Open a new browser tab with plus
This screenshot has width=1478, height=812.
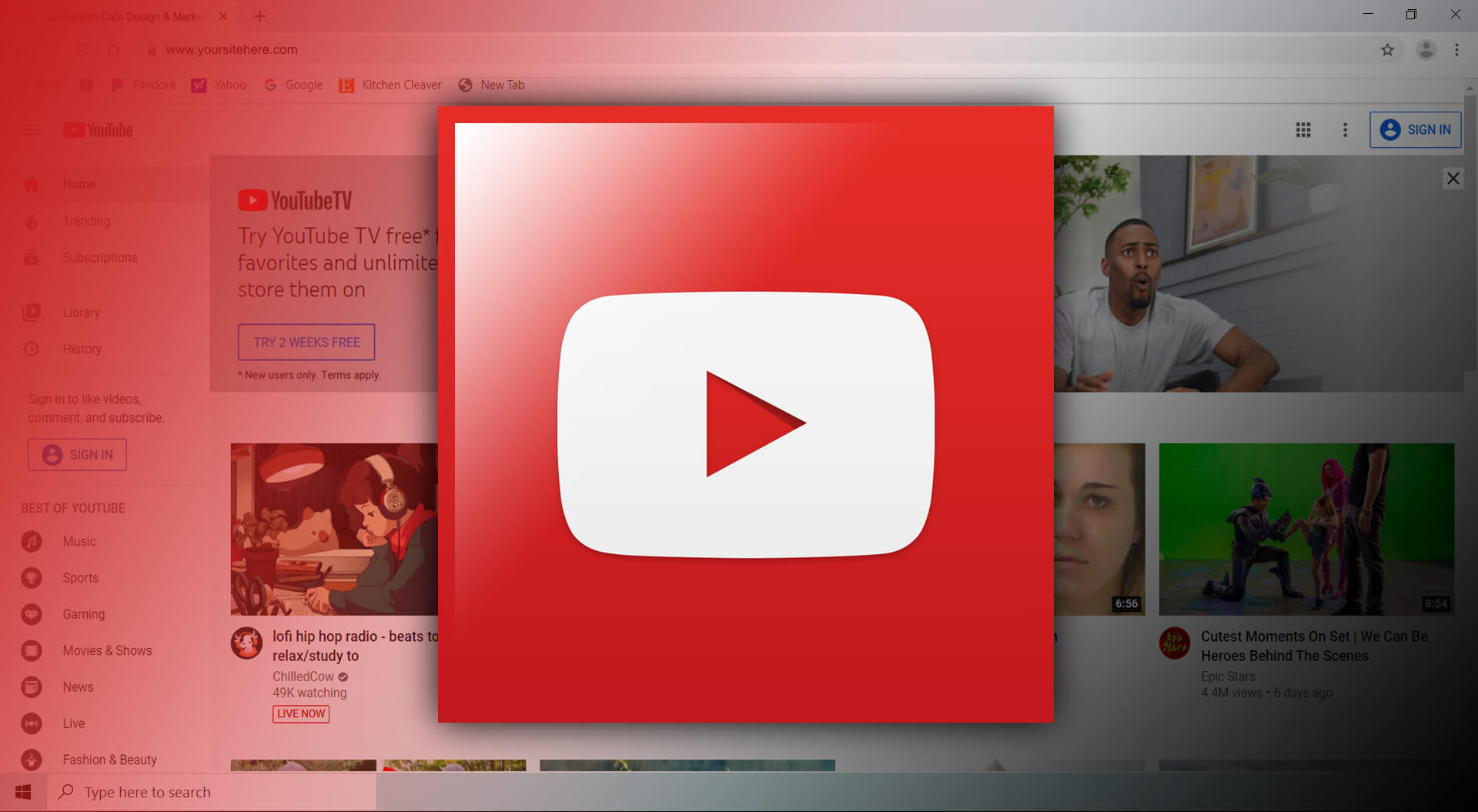coord(259,16)
